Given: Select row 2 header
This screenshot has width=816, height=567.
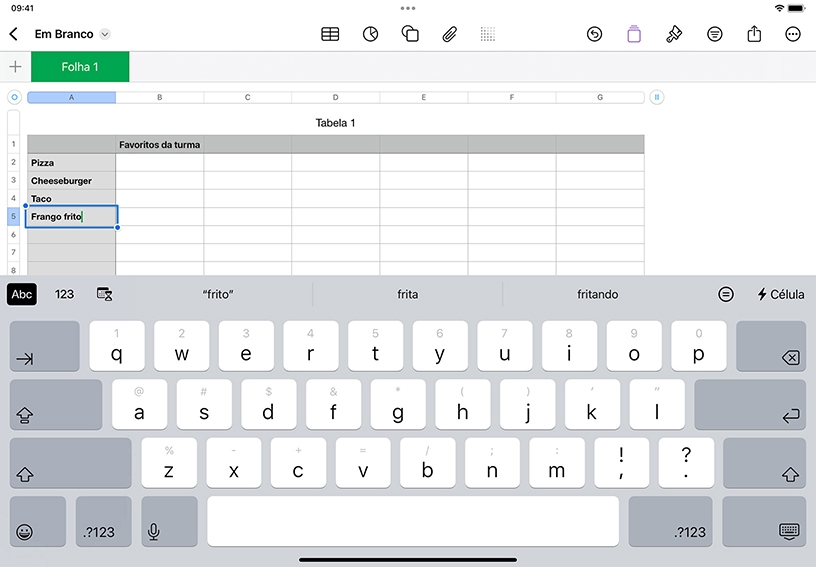Looking at the screenshot, I should tap(14, 162).
